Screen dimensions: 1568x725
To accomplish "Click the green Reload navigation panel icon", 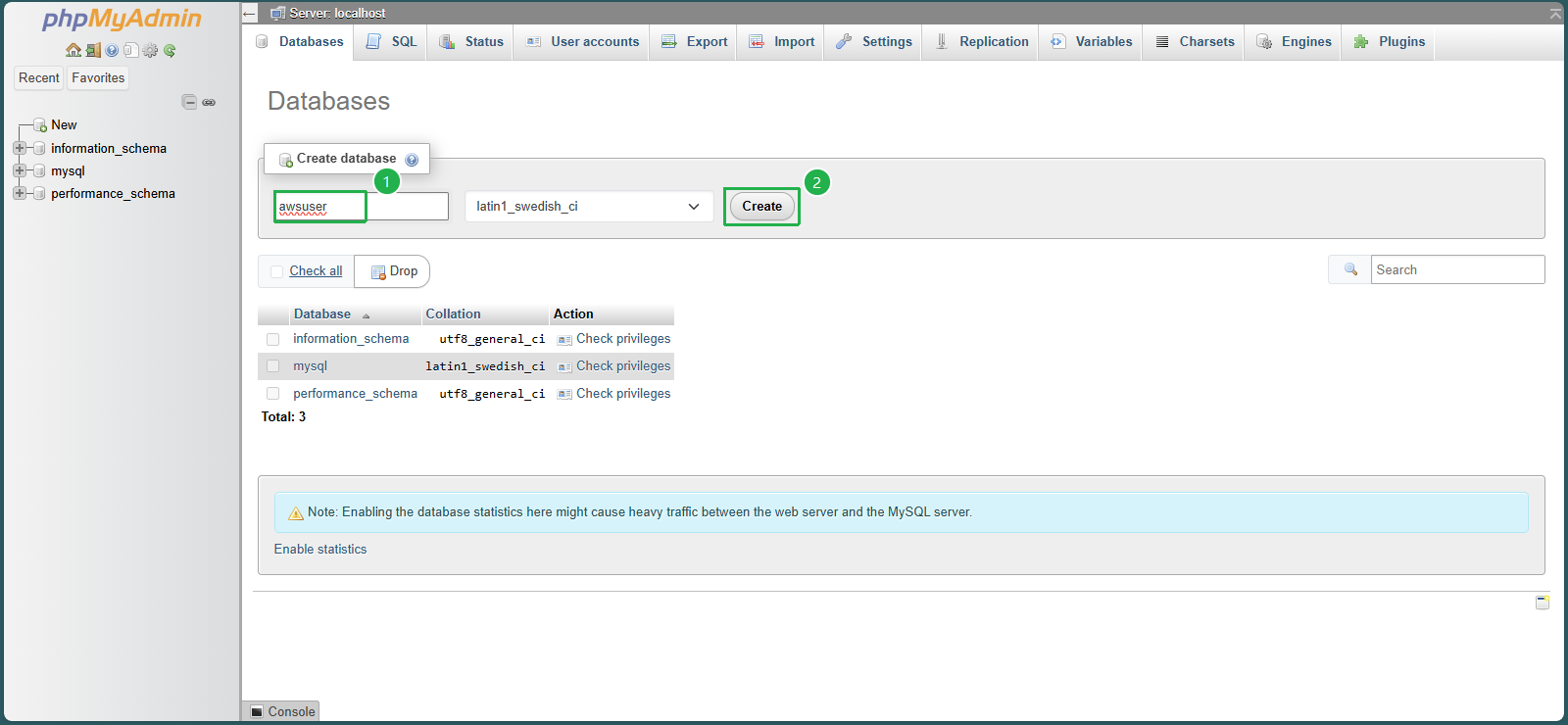I will [170, 50].
